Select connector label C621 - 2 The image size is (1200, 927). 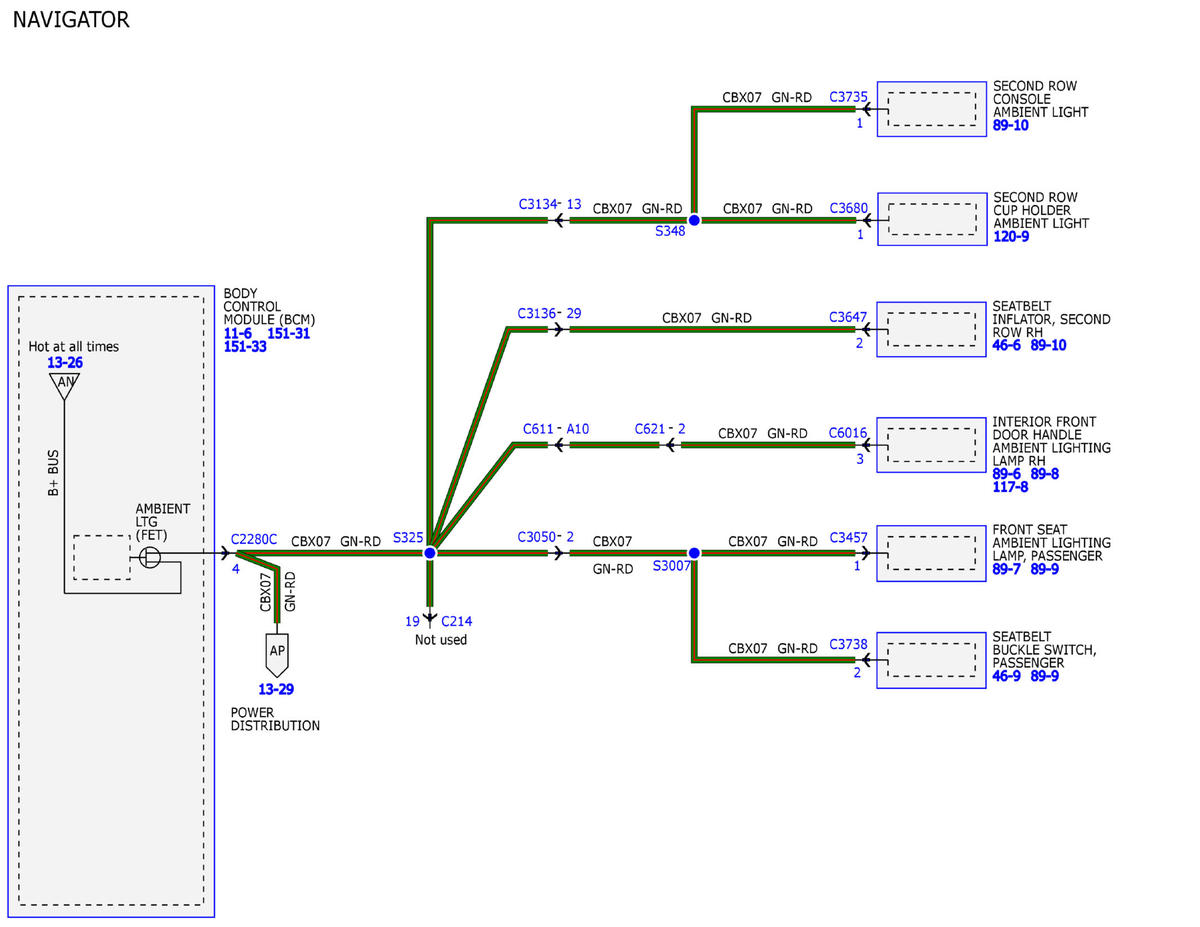click(660, 429)
